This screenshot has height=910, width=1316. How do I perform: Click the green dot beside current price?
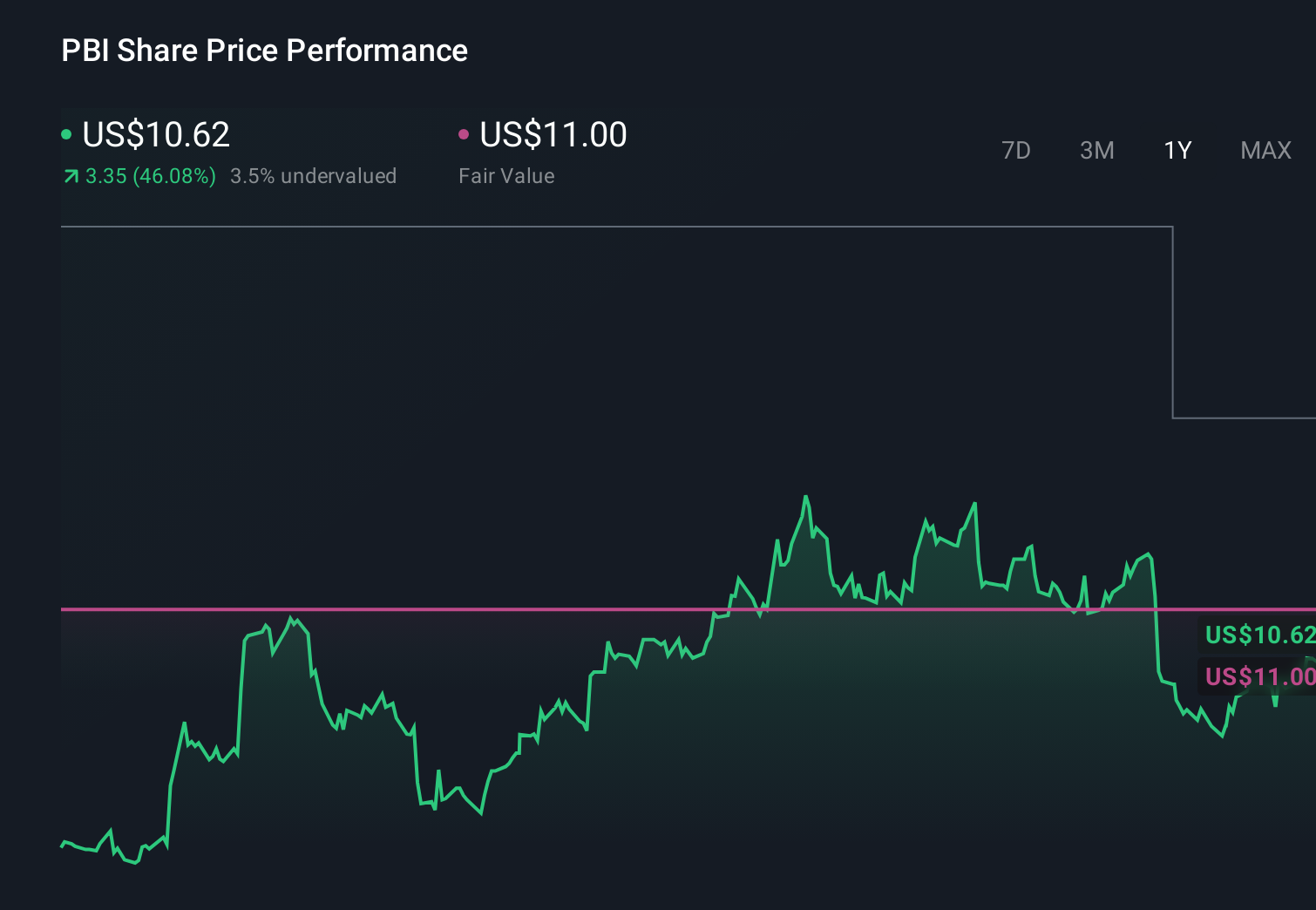pos(66,134)
